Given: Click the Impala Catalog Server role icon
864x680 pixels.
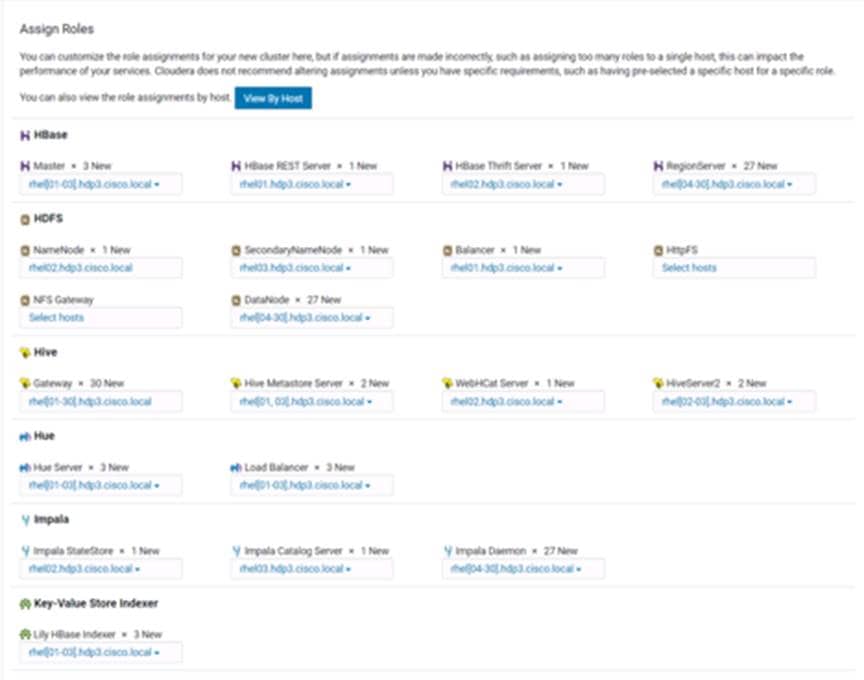Looking at the screenshot, I should (x=236, y=551).
